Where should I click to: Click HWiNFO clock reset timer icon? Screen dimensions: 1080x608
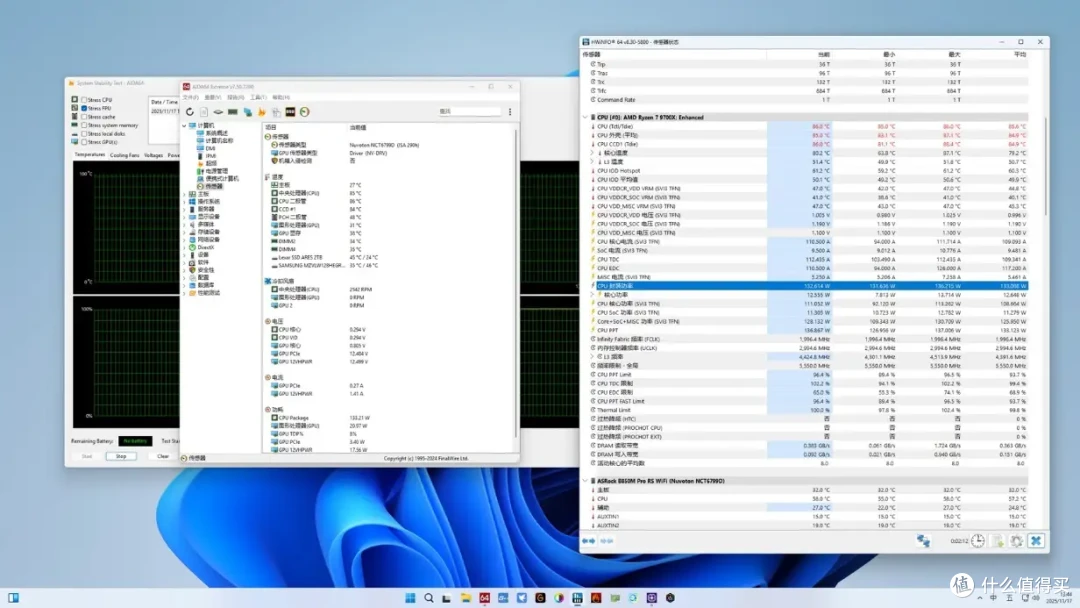pyautogui.click(x=977, y=541)
